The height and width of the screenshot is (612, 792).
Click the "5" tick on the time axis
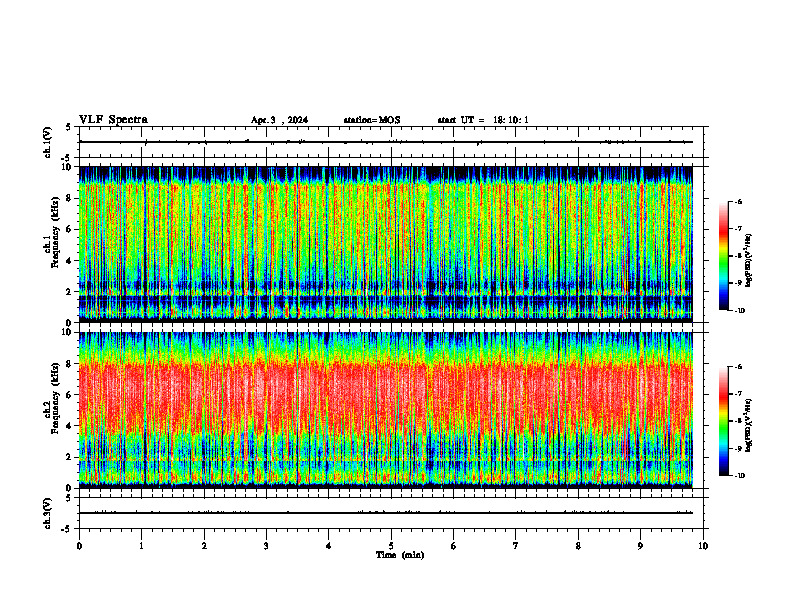coord(391,546)
